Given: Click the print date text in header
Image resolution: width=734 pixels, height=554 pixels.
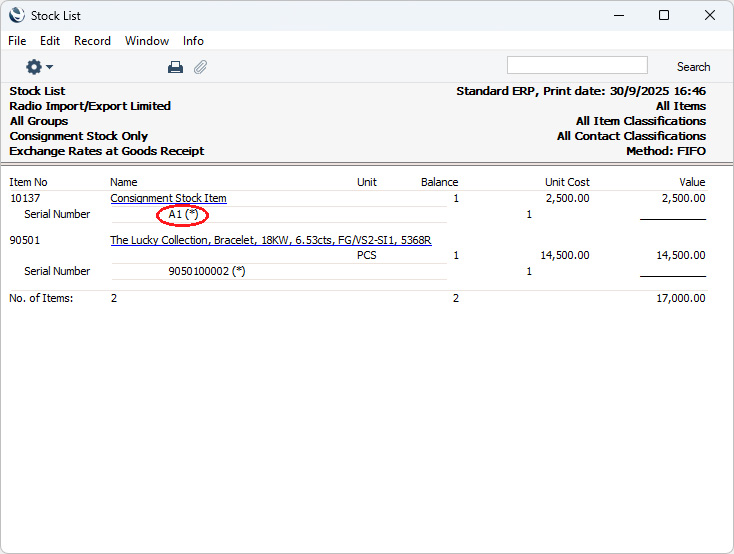Looking at the screenshot, I should tap(624, 91).
